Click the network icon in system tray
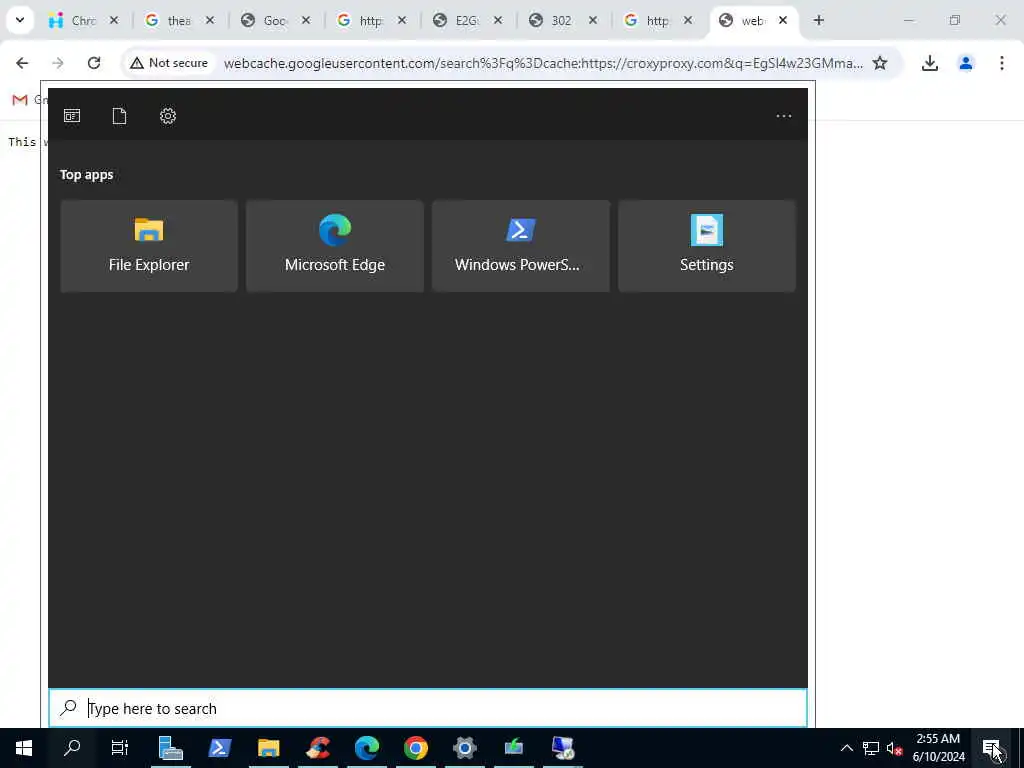This screenshot has height=768, width=1024. coord(871,748)
